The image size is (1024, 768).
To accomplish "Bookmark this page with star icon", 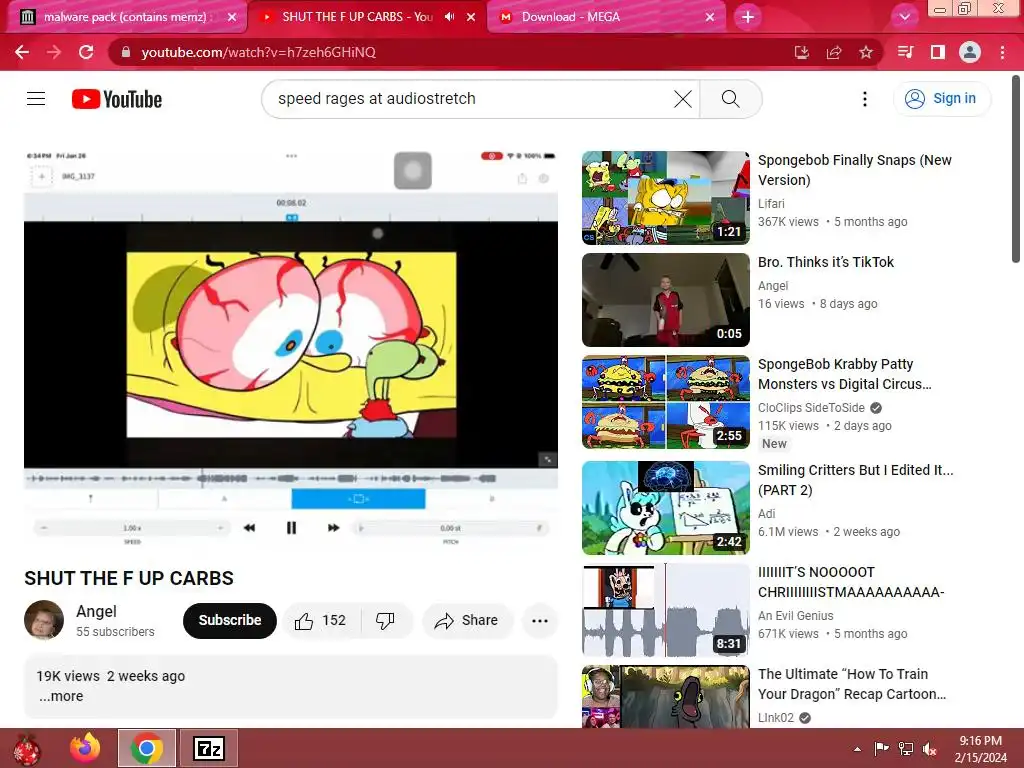I will [x=866, y=52].
